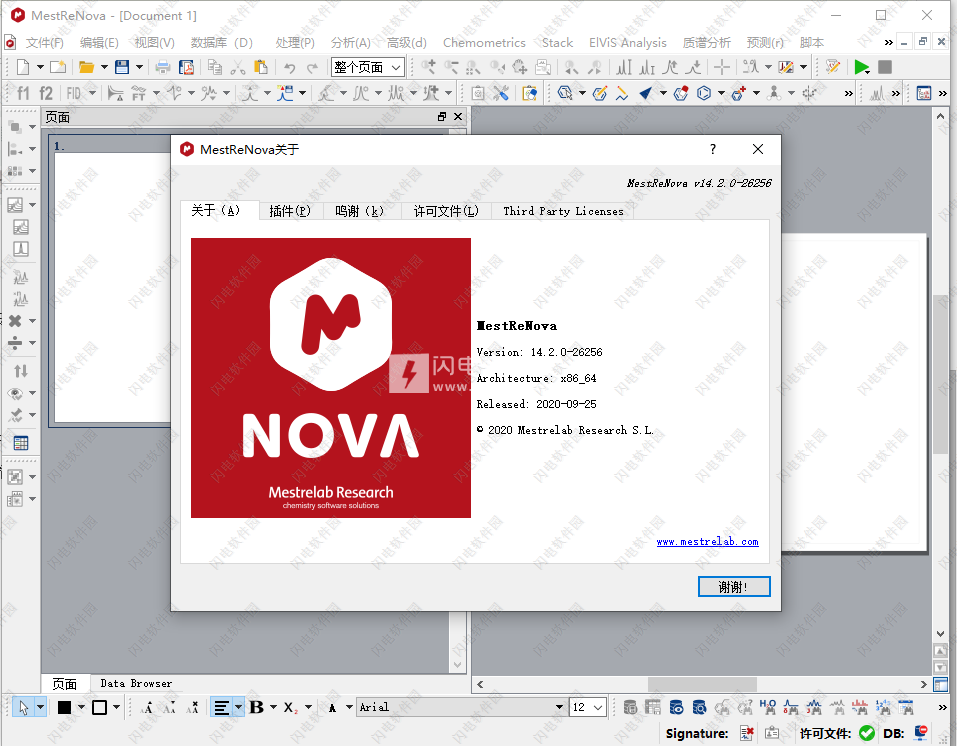The width and height of the screenshot is (957, 746).
Task: Open the 质谱分析 menu
Action: (x=706, y=43)
